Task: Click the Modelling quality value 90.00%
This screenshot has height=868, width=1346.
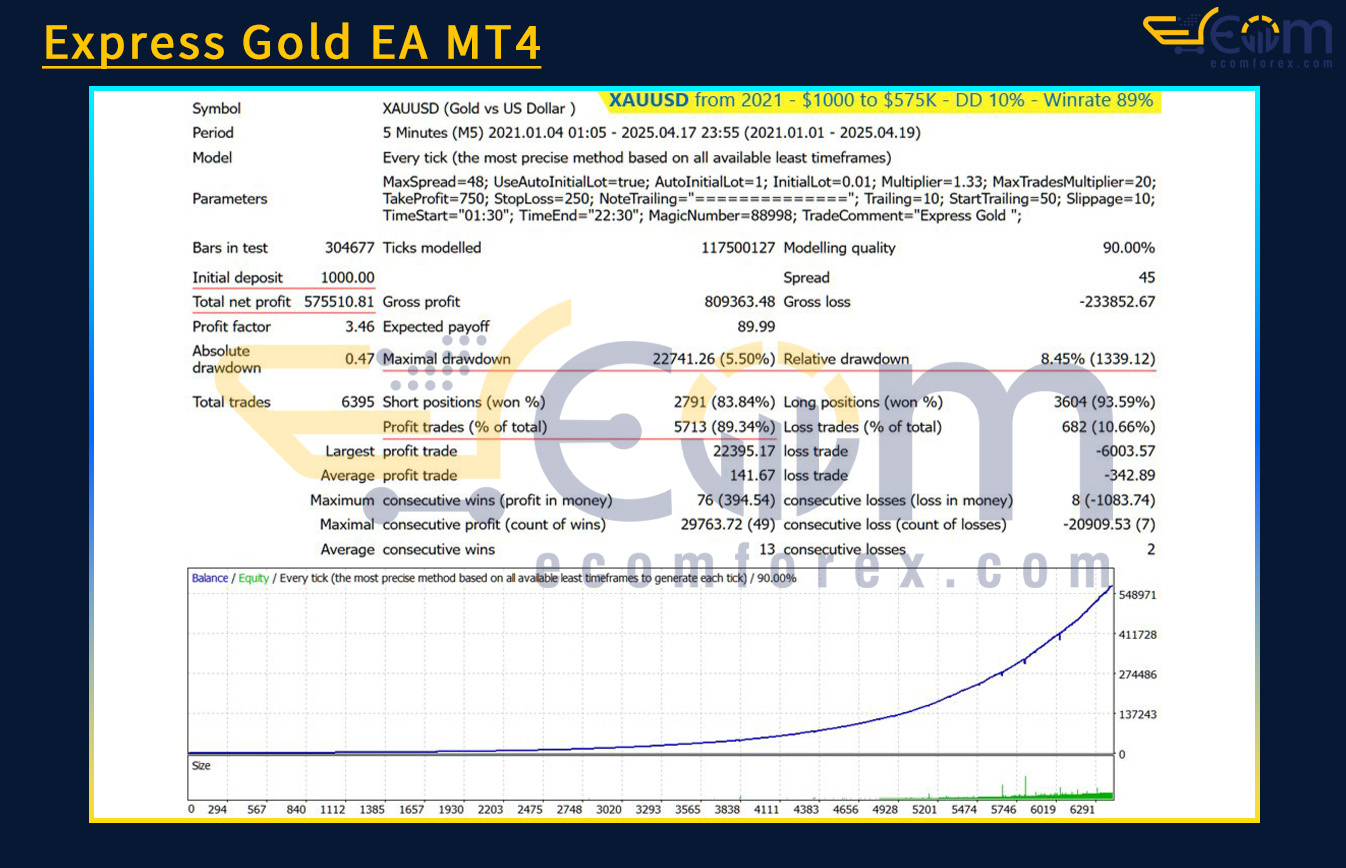Action: 1128,248
